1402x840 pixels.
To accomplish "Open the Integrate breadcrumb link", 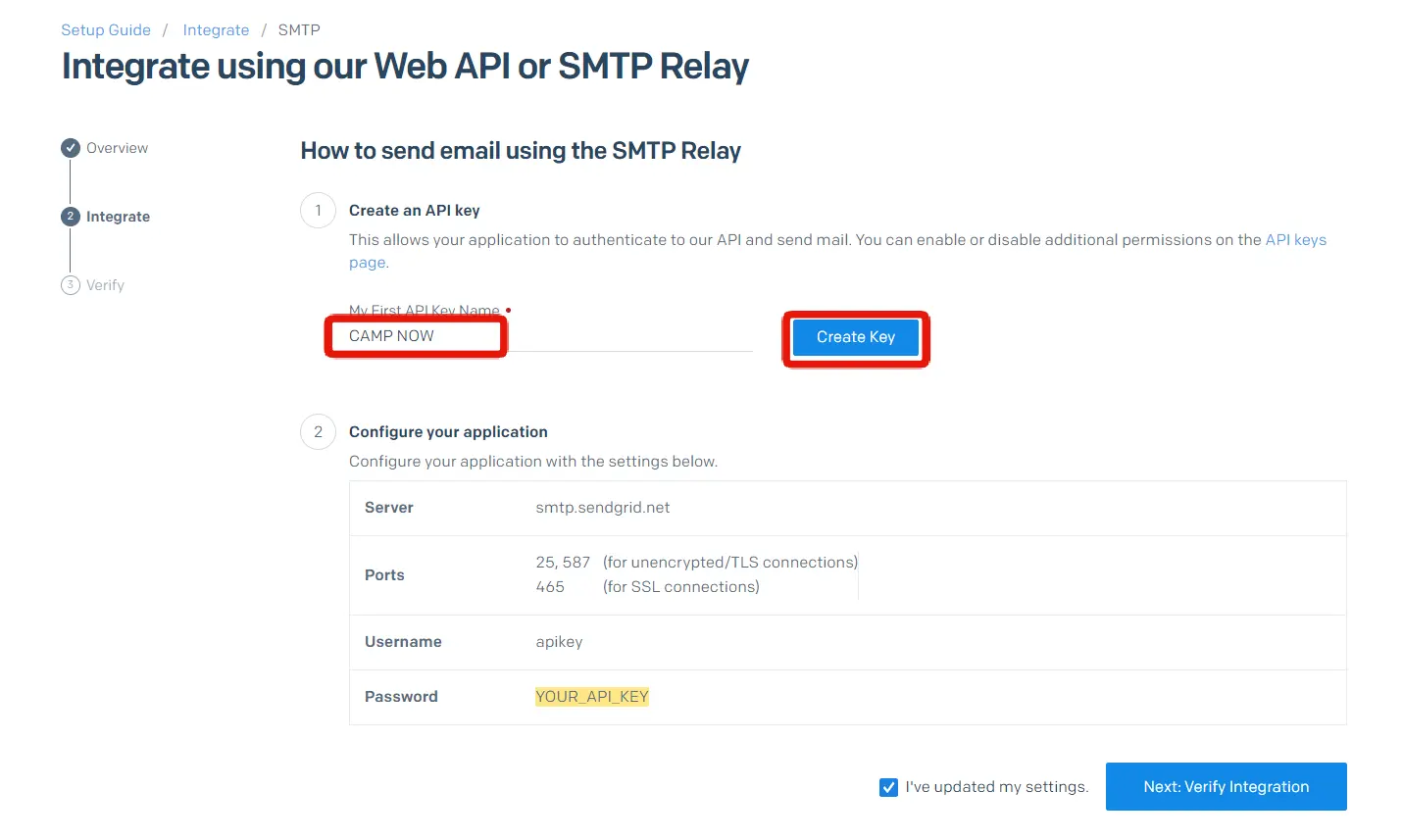I will (216, 29).
